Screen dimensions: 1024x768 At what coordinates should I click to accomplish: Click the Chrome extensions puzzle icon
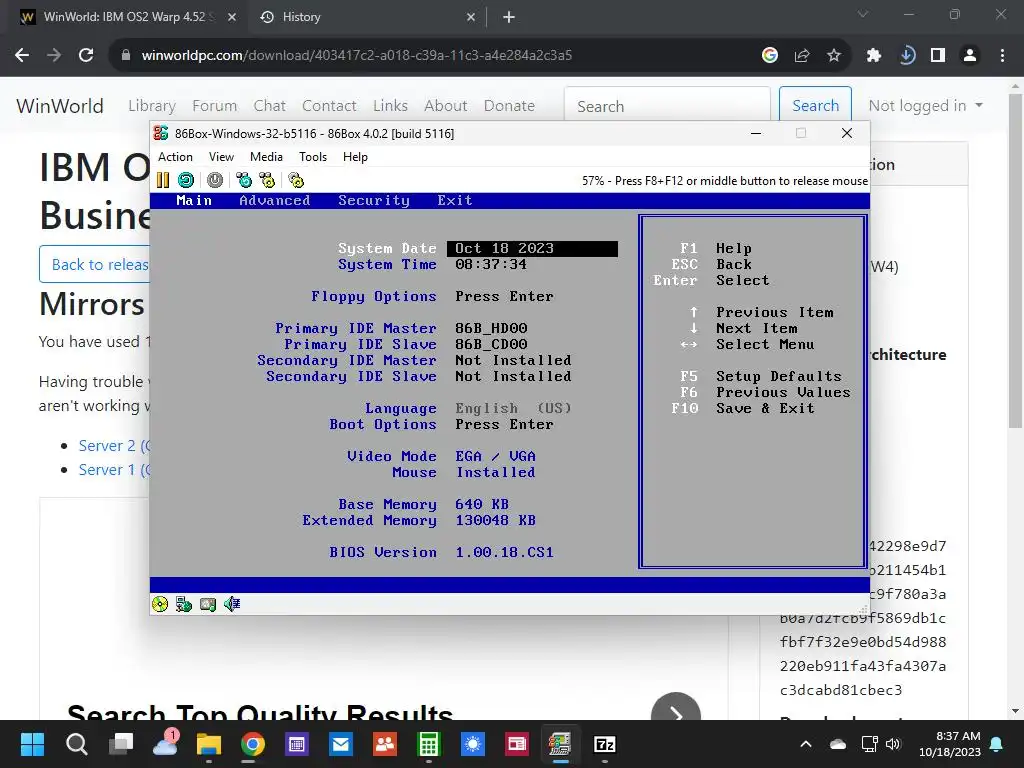click(873, 56)
